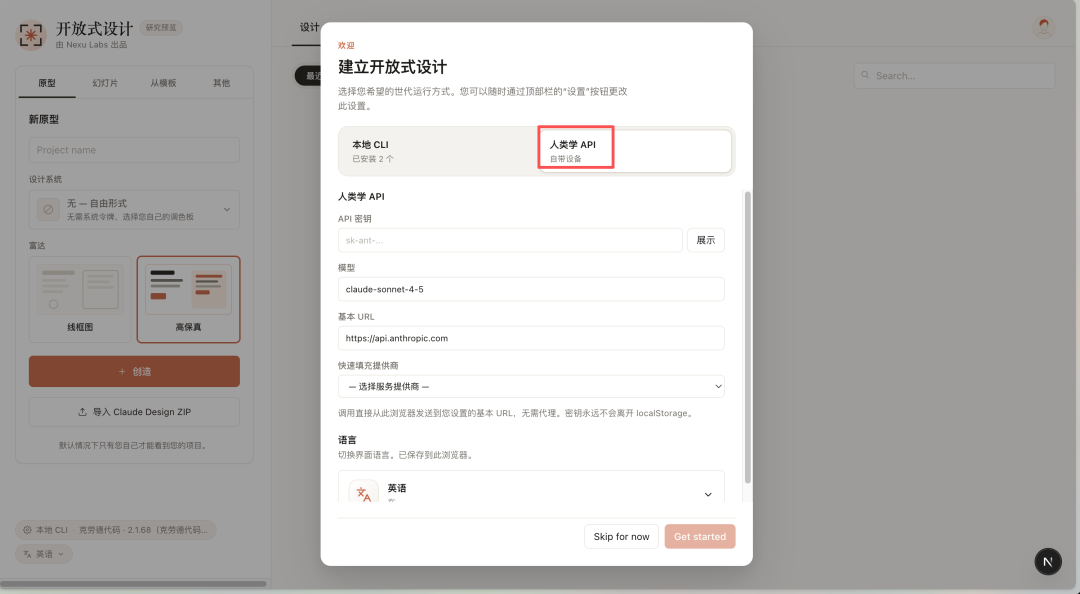Click the gear icon in 本地 CLI status
The width and height of the screenshot is (1080, 594).
click(x=27, y=530)
